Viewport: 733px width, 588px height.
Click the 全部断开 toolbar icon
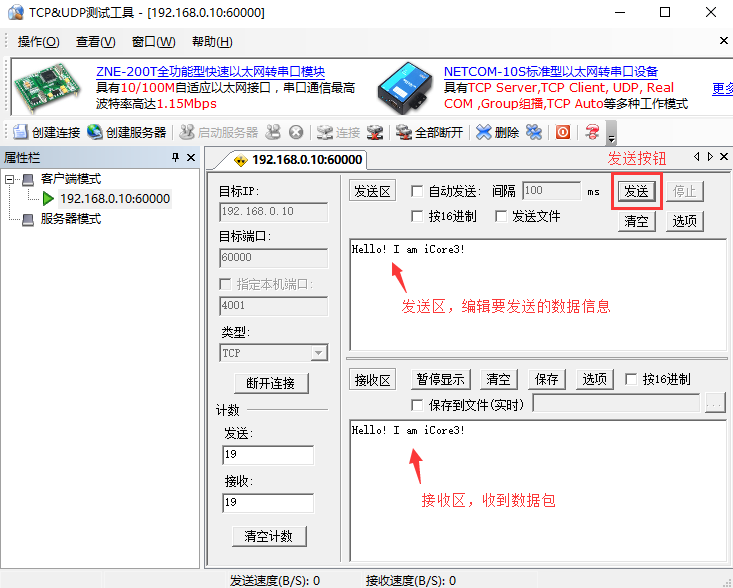tap(404, 132)
